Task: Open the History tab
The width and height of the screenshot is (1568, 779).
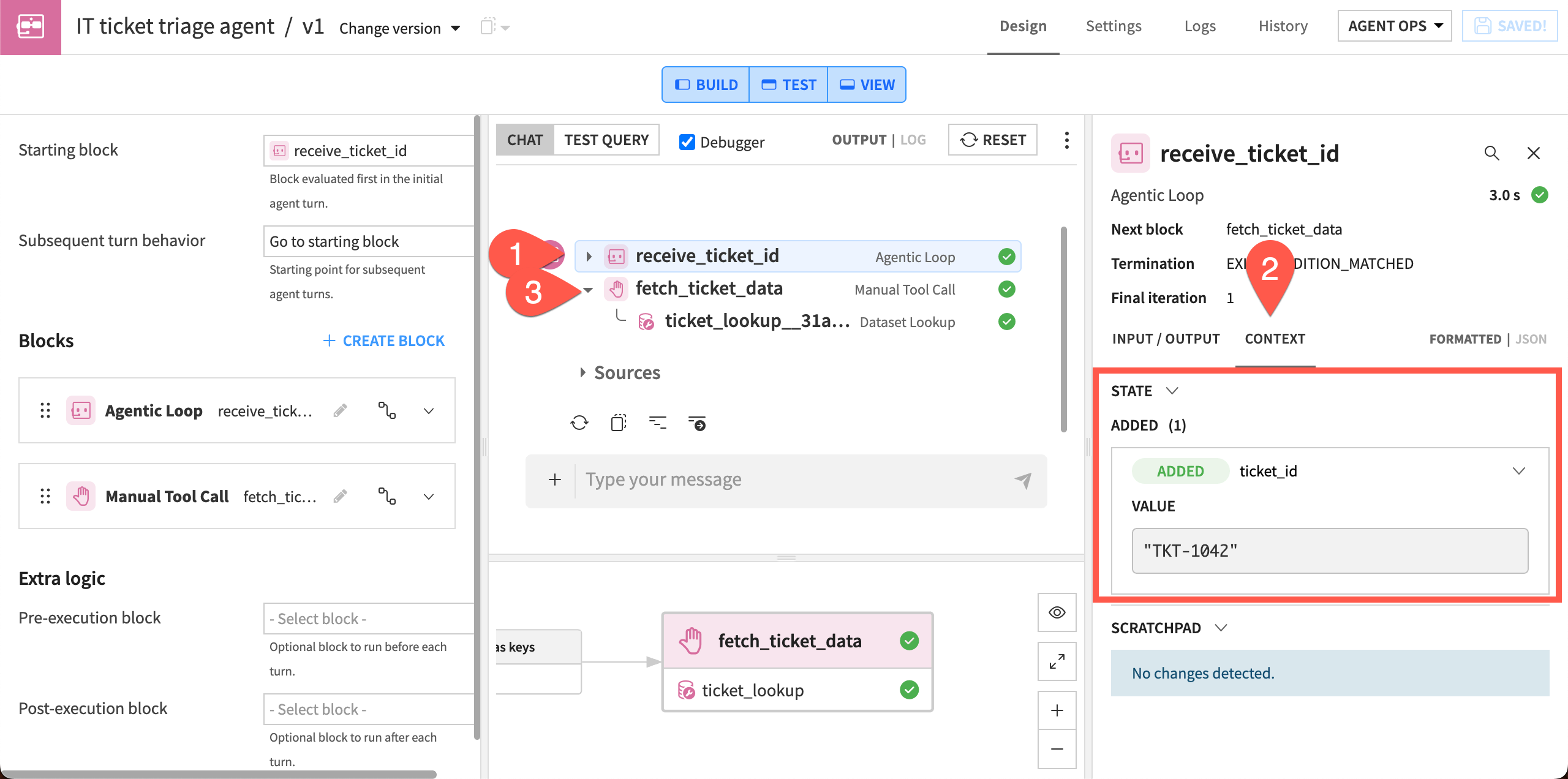Action: (x=1283, y=26)
